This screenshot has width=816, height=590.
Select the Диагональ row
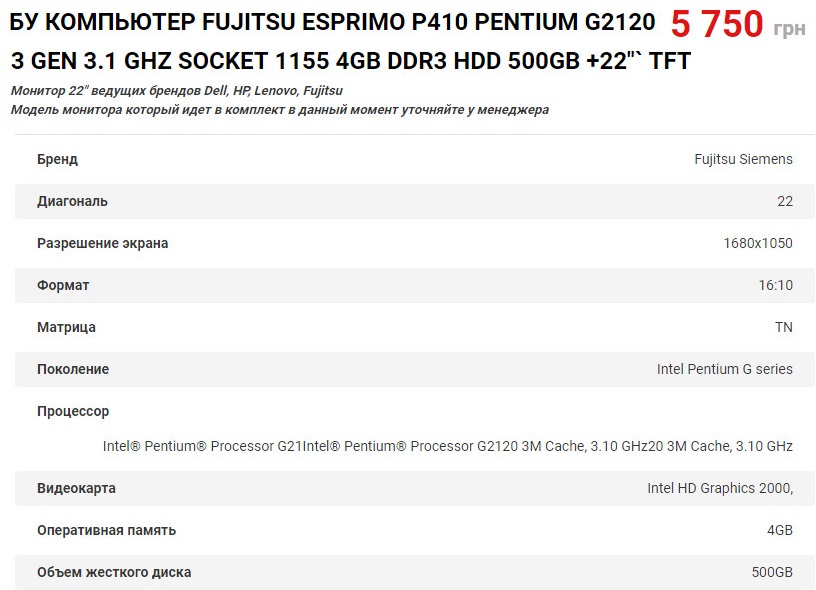coord(415,201)
